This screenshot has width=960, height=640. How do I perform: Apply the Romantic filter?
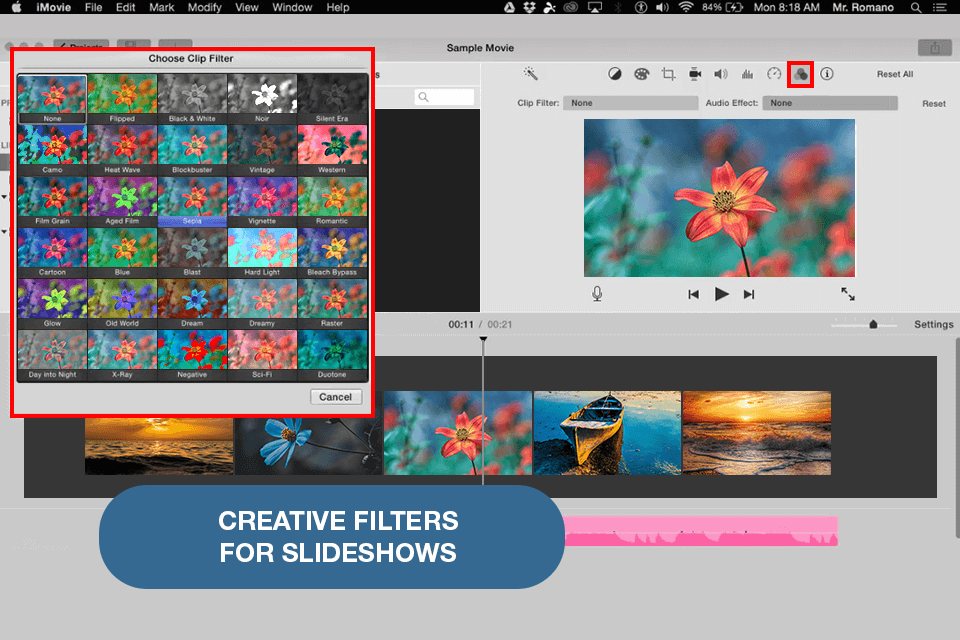(x=332, y=201)
